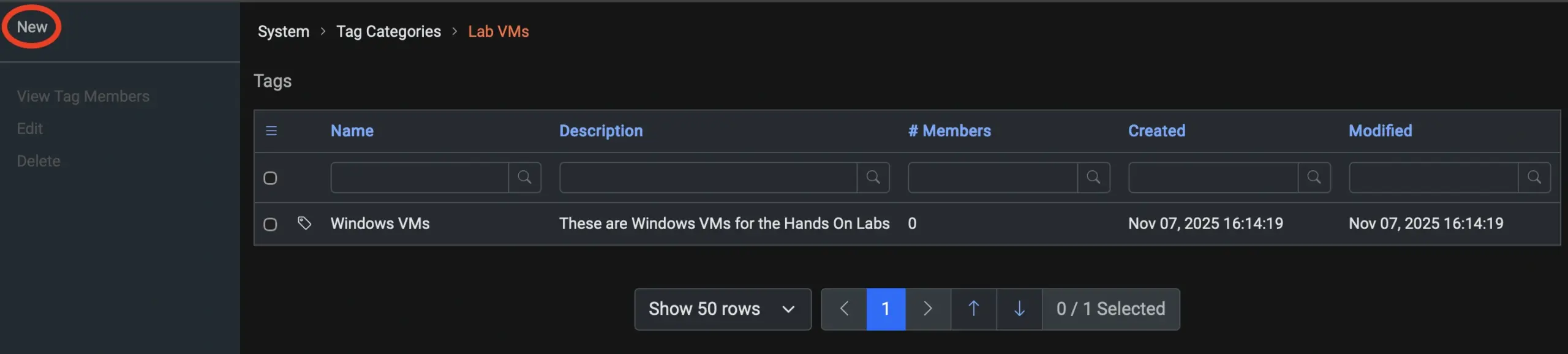Click the search icon in the Description filter
The image size is (1568, 354).
873,177
